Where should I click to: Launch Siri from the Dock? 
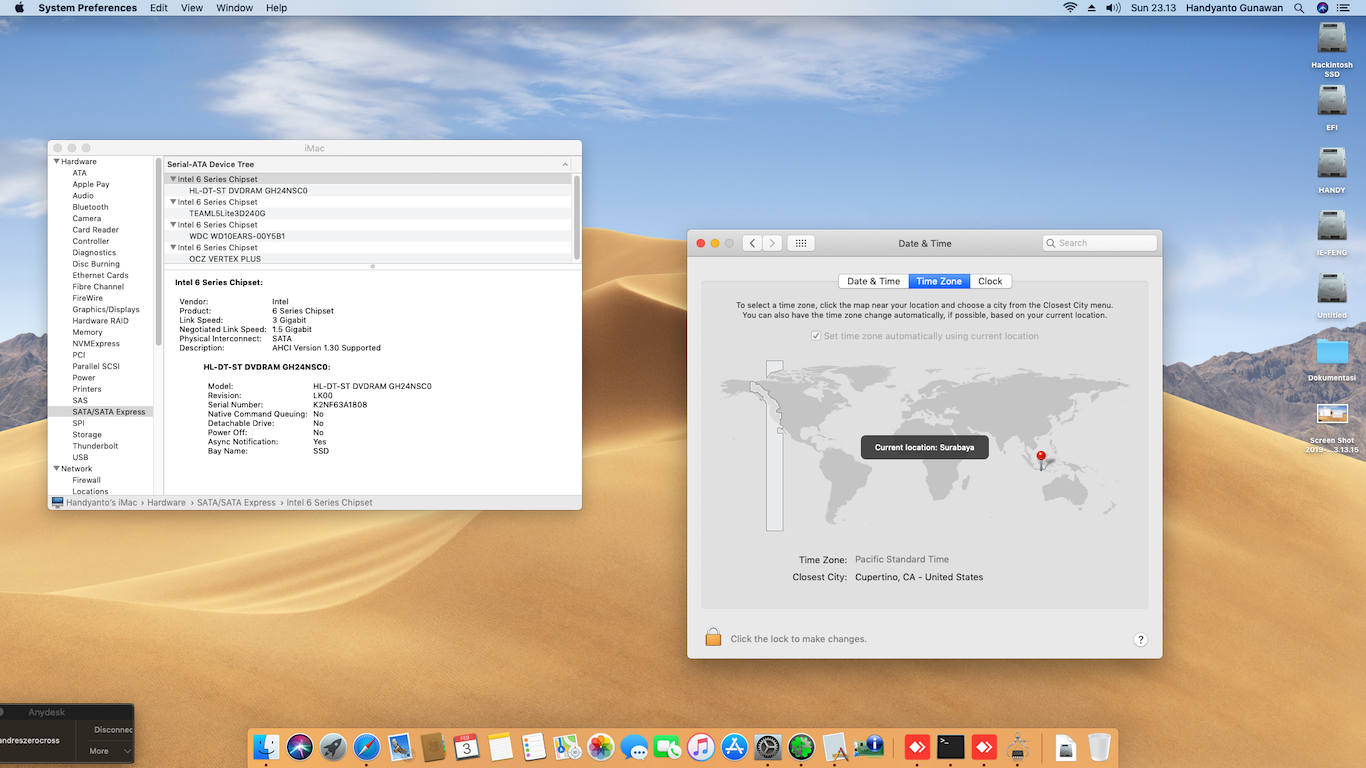coord(300,746)
